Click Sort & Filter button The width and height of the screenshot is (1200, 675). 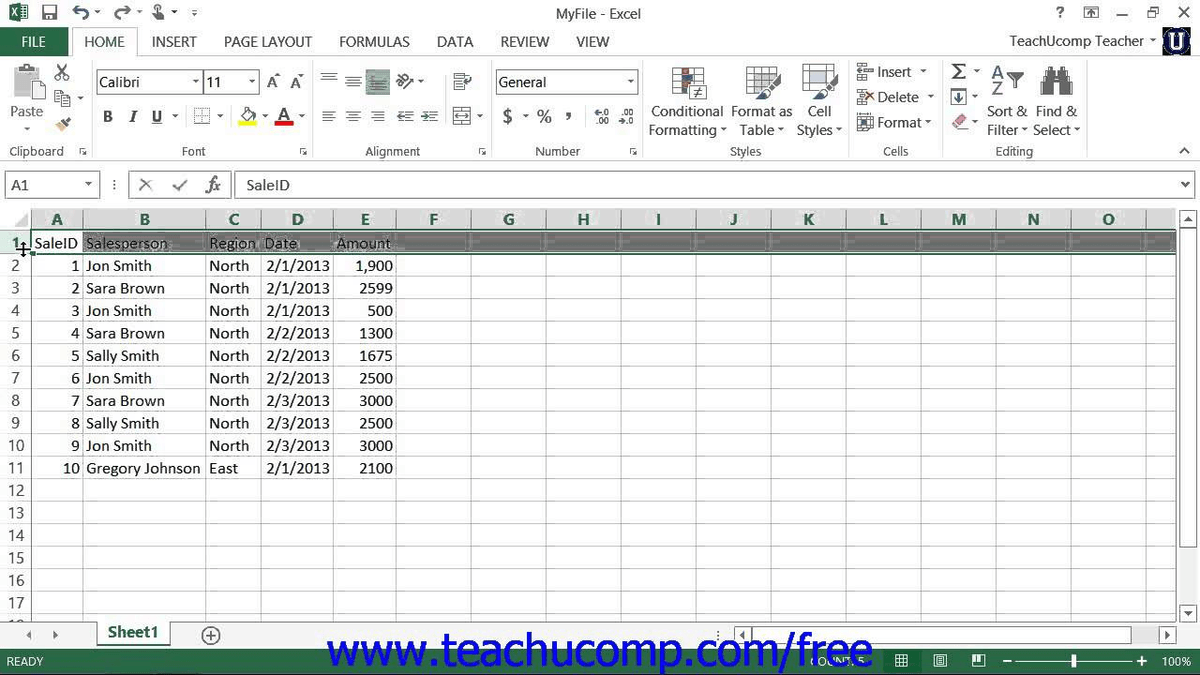click(x=1007, y=102)
